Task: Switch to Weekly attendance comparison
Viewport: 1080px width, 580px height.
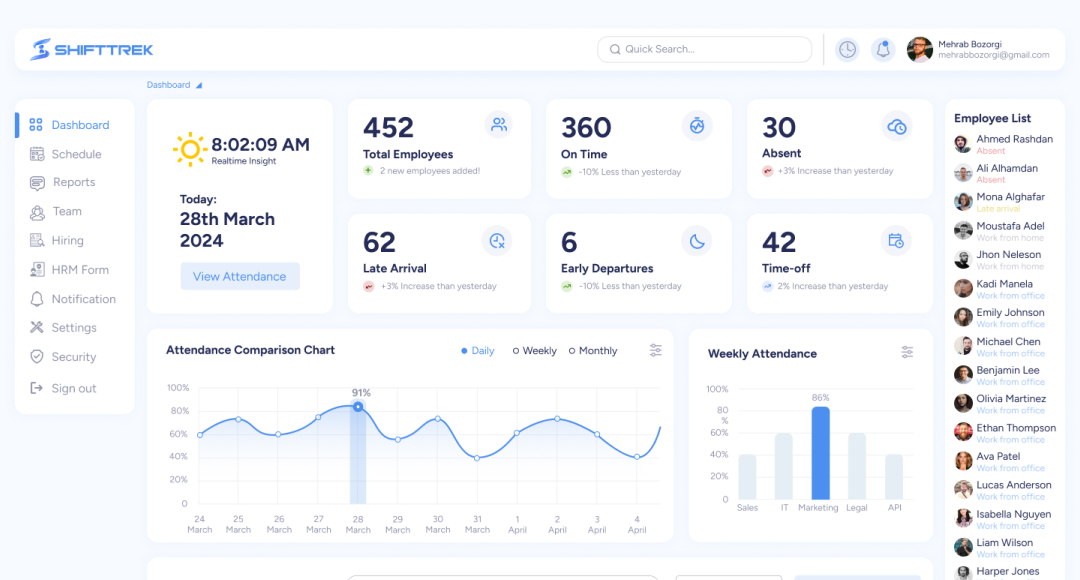Action: pos(533,350)
